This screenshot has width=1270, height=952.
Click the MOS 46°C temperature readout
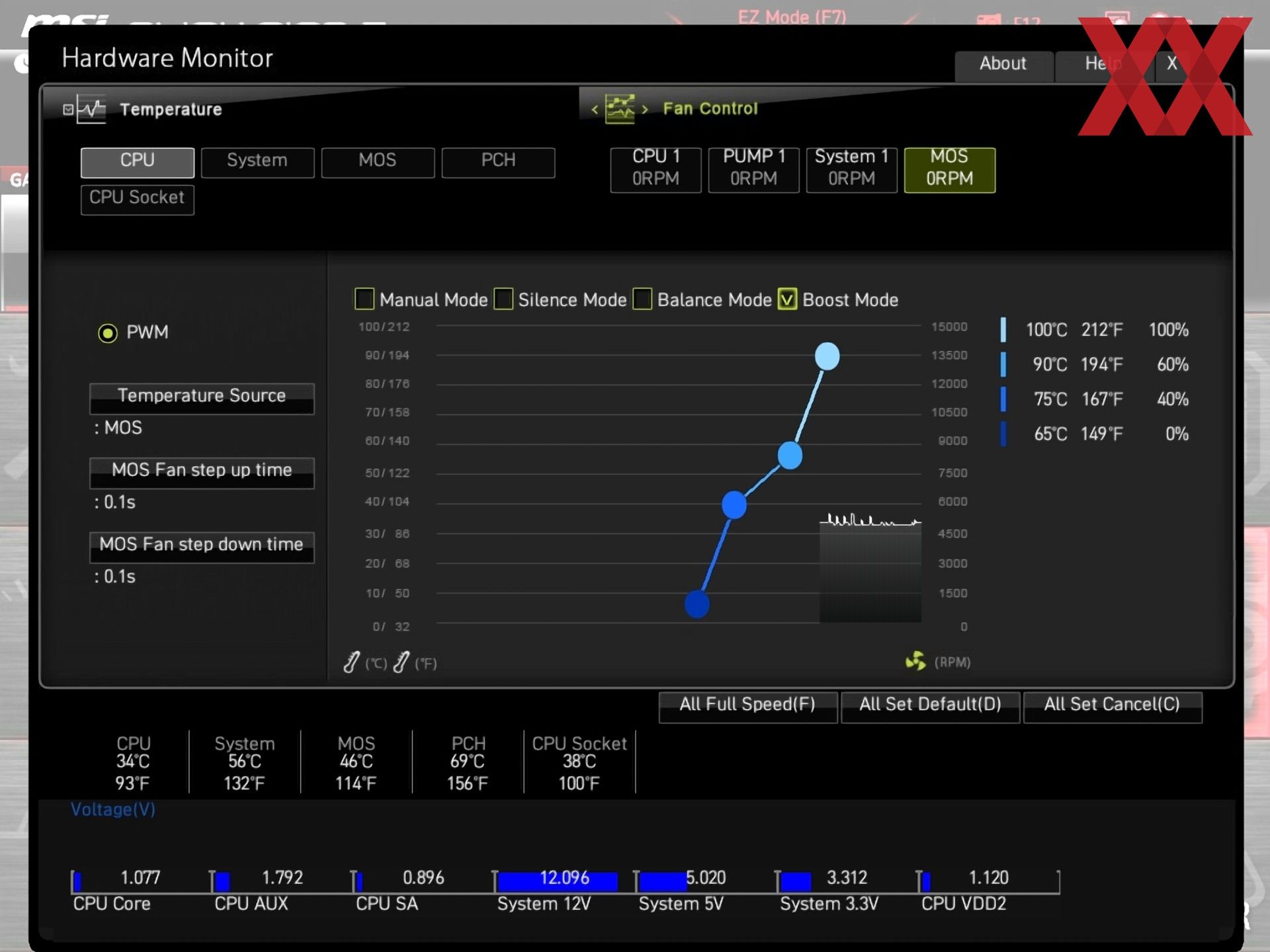(356, 762)
